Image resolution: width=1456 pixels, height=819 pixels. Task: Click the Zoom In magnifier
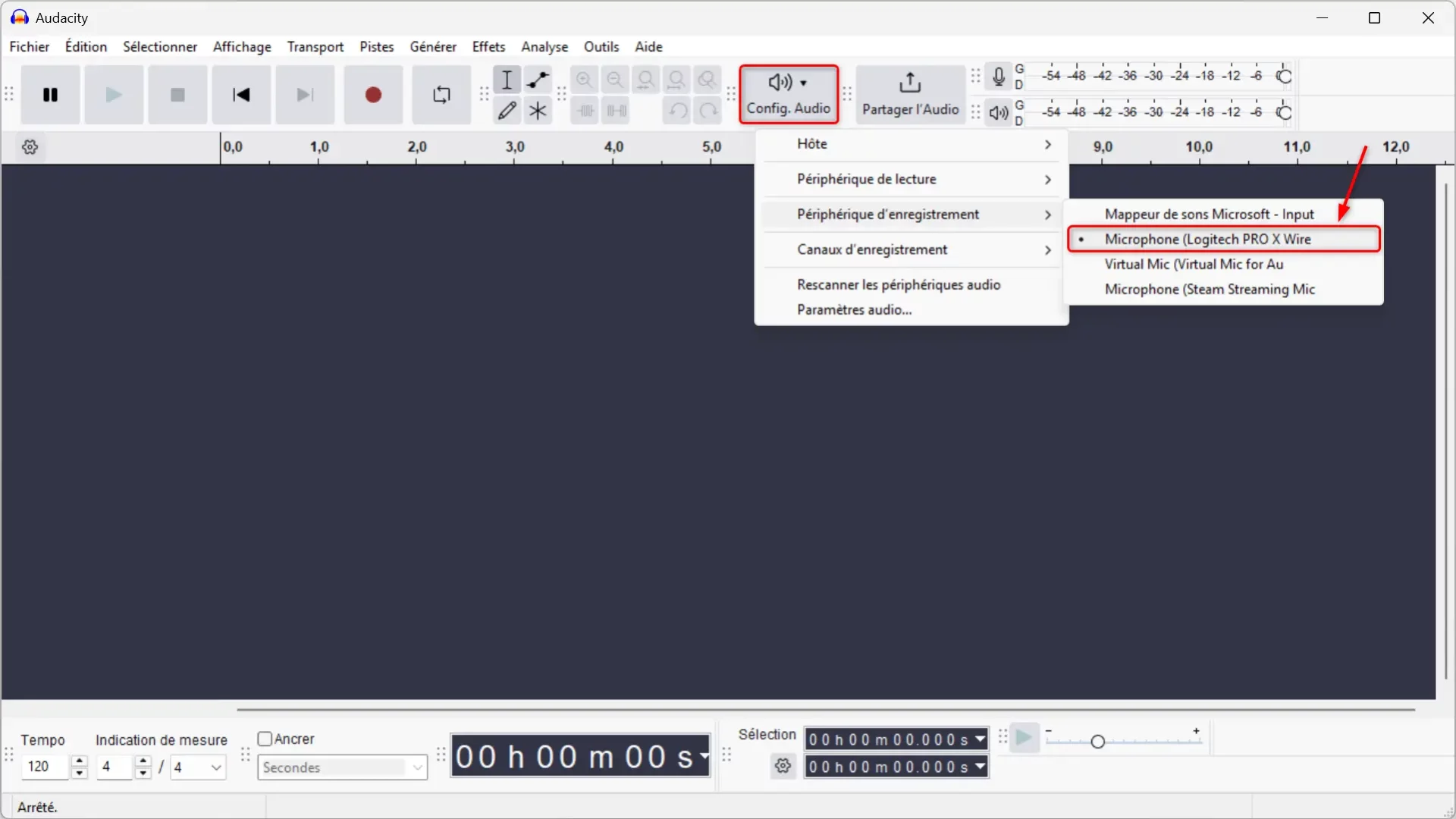[x=585, y=80]
